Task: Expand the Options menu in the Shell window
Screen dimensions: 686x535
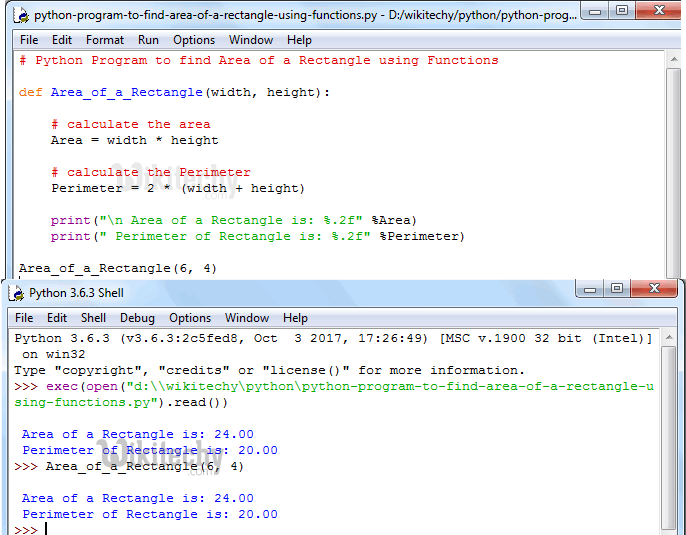Action: 189,318
